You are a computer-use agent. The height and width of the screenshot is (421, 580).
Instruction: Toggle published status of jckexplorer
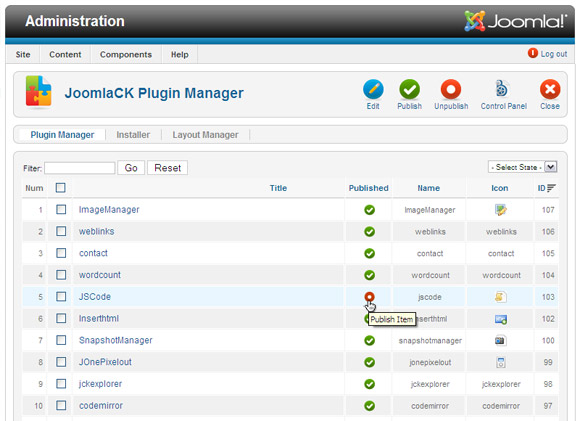[369, 384]
